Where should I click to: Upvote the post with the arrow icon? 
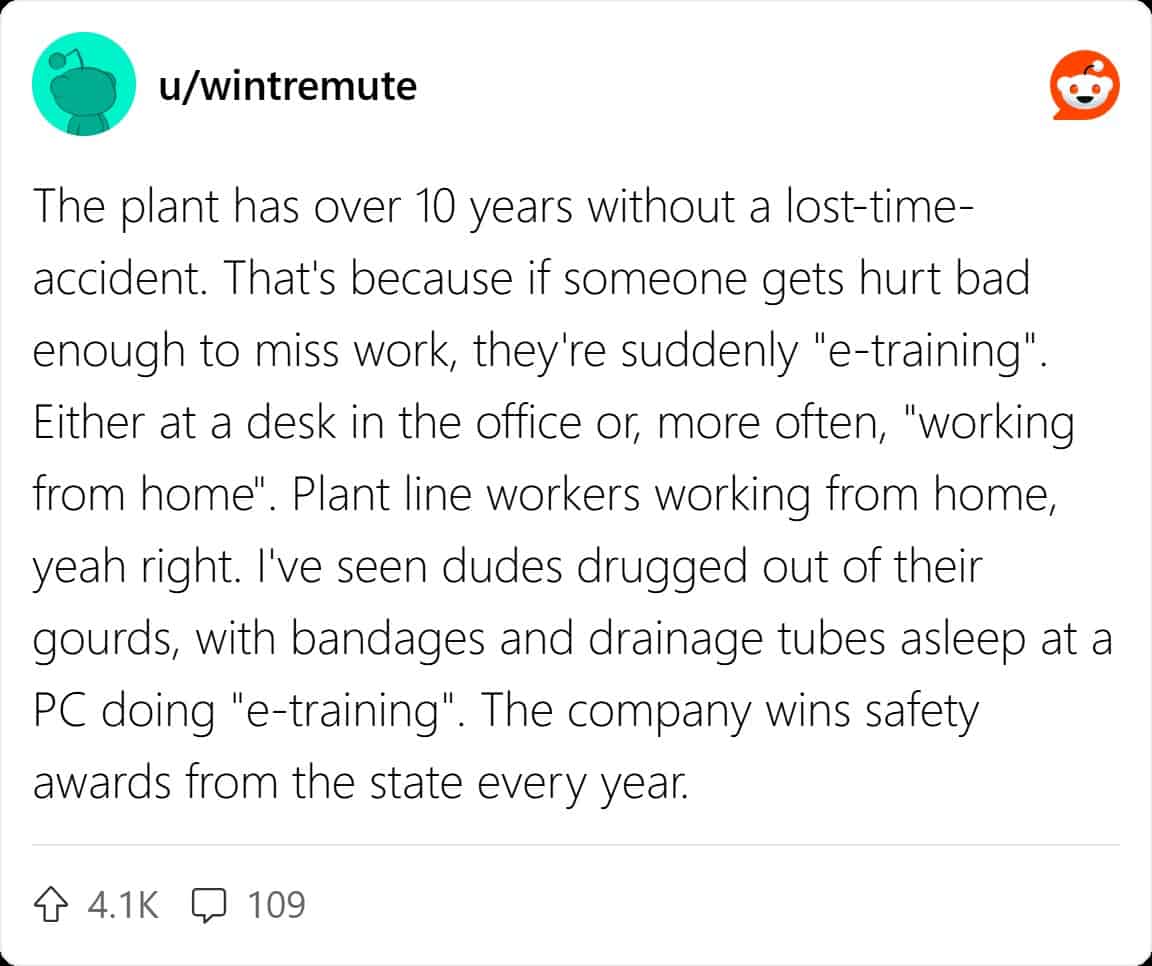coord(57,905)
